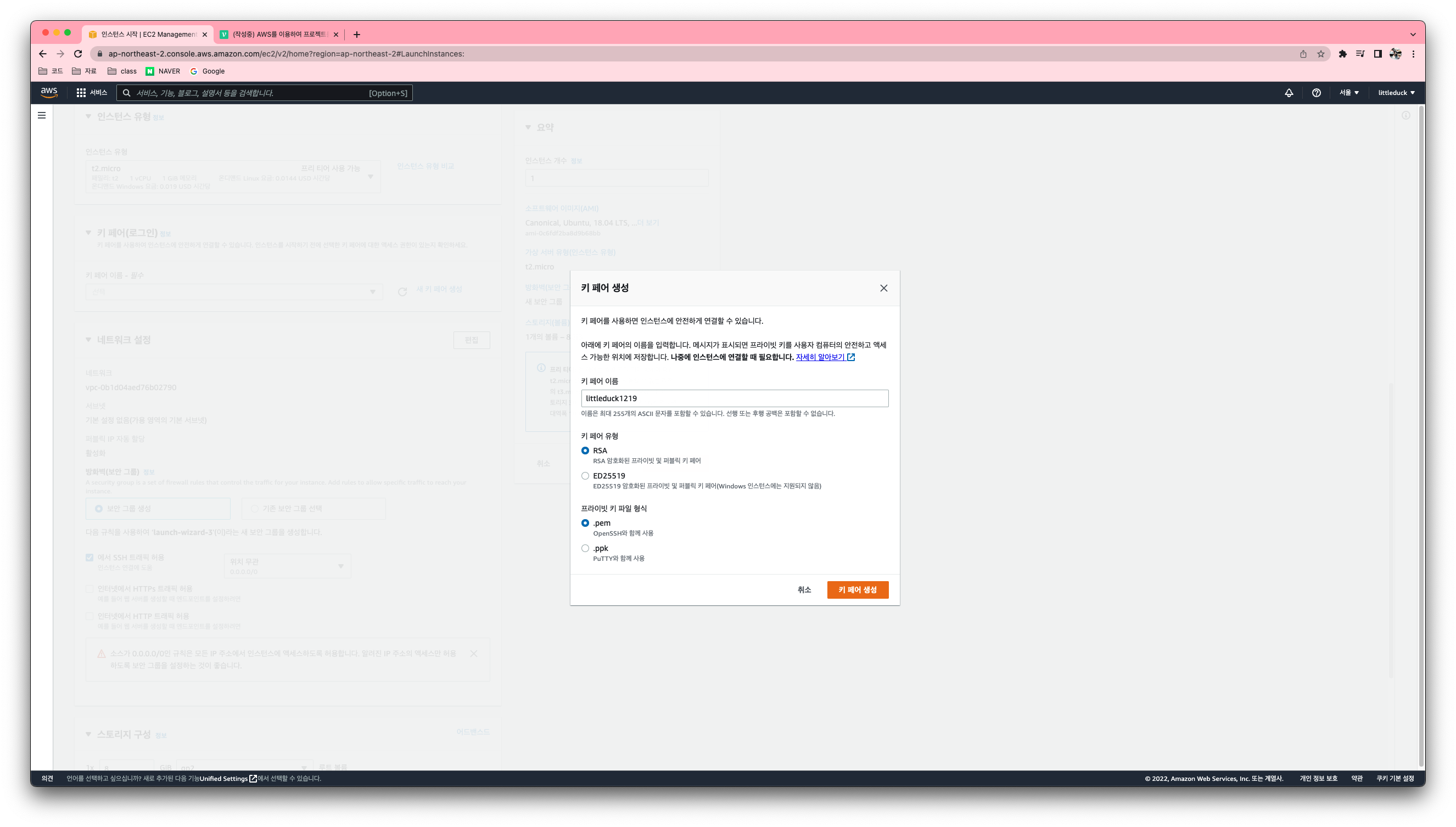Select the RSA key pair type

click(x=585, y=451)
